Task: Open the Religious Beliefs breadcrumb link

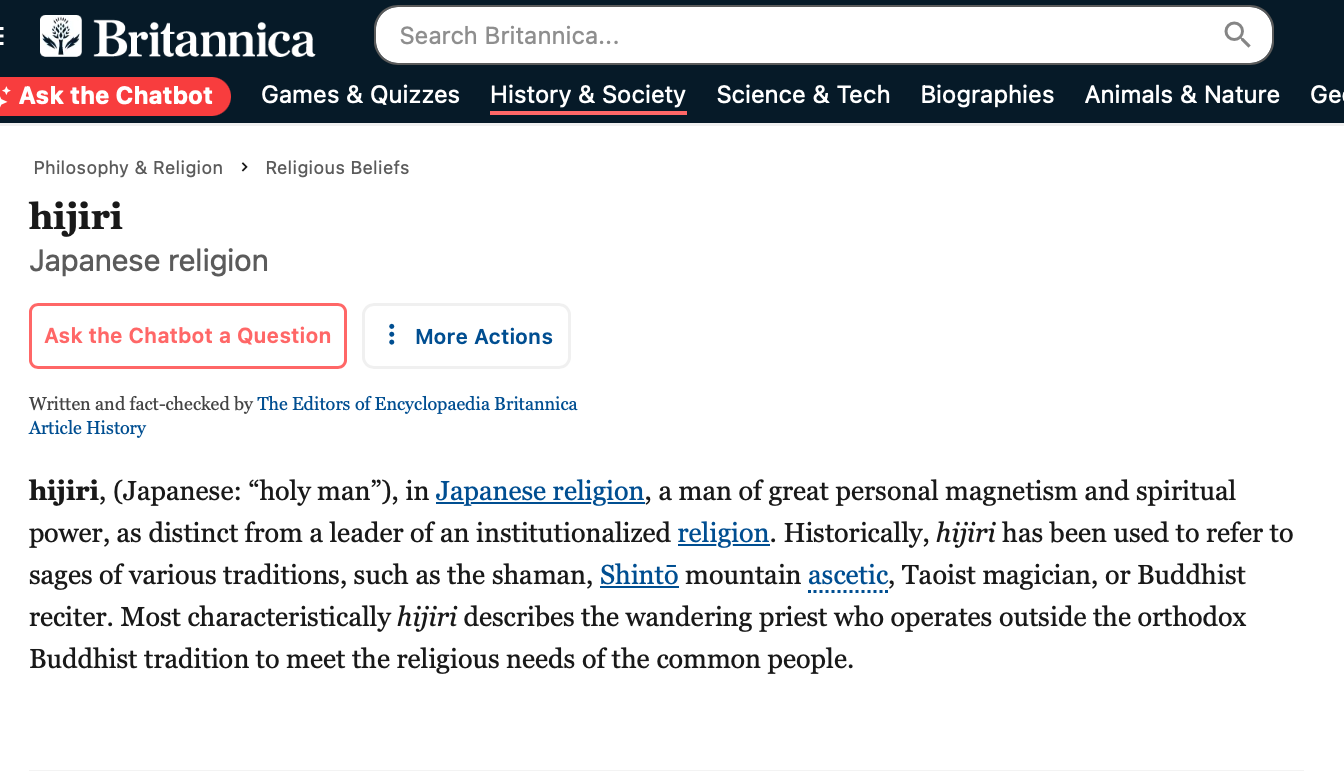Action: tap(337, 167)
